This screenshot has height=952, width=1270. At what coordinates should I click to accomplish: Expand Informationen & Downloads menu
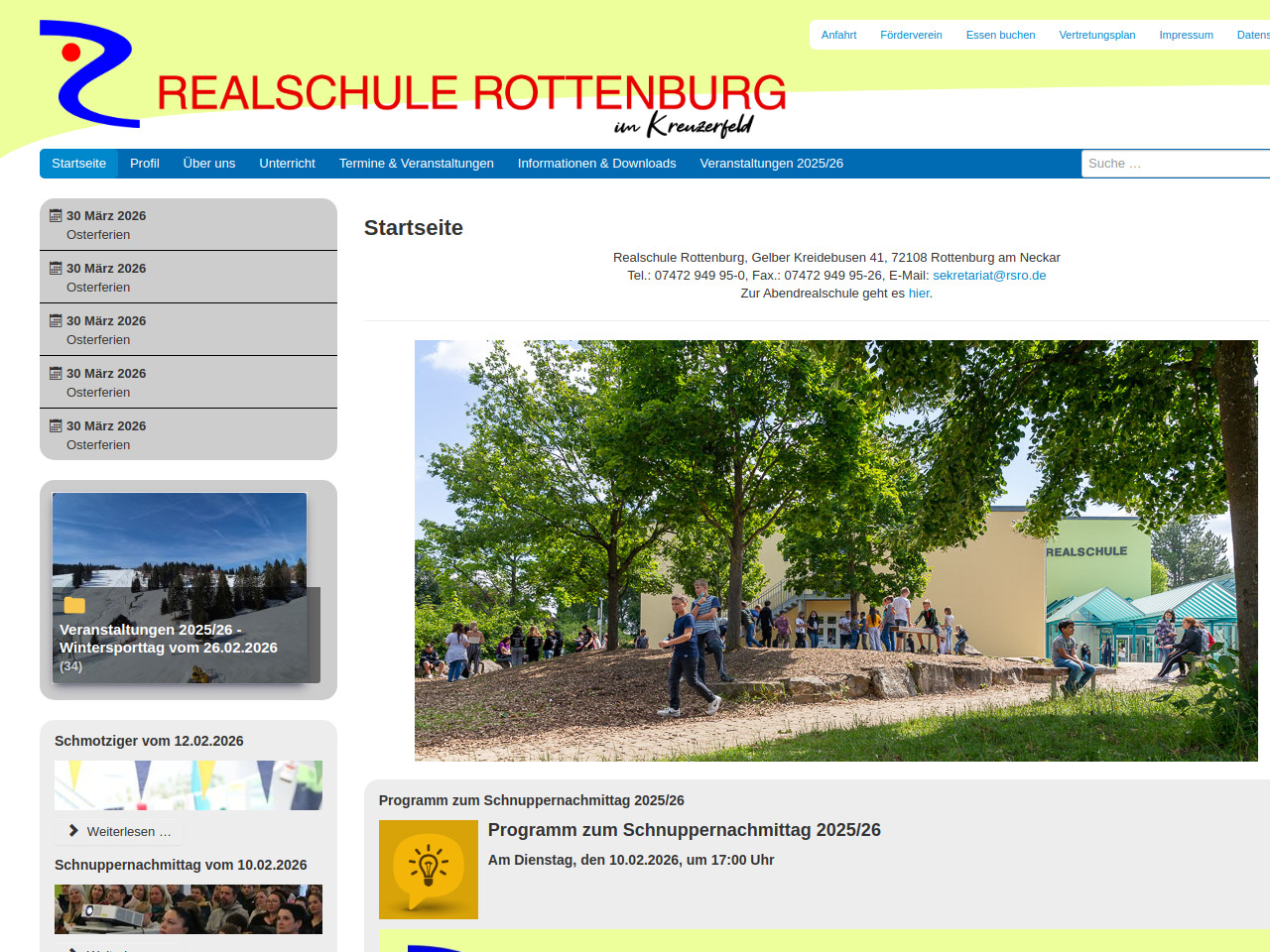596,164
